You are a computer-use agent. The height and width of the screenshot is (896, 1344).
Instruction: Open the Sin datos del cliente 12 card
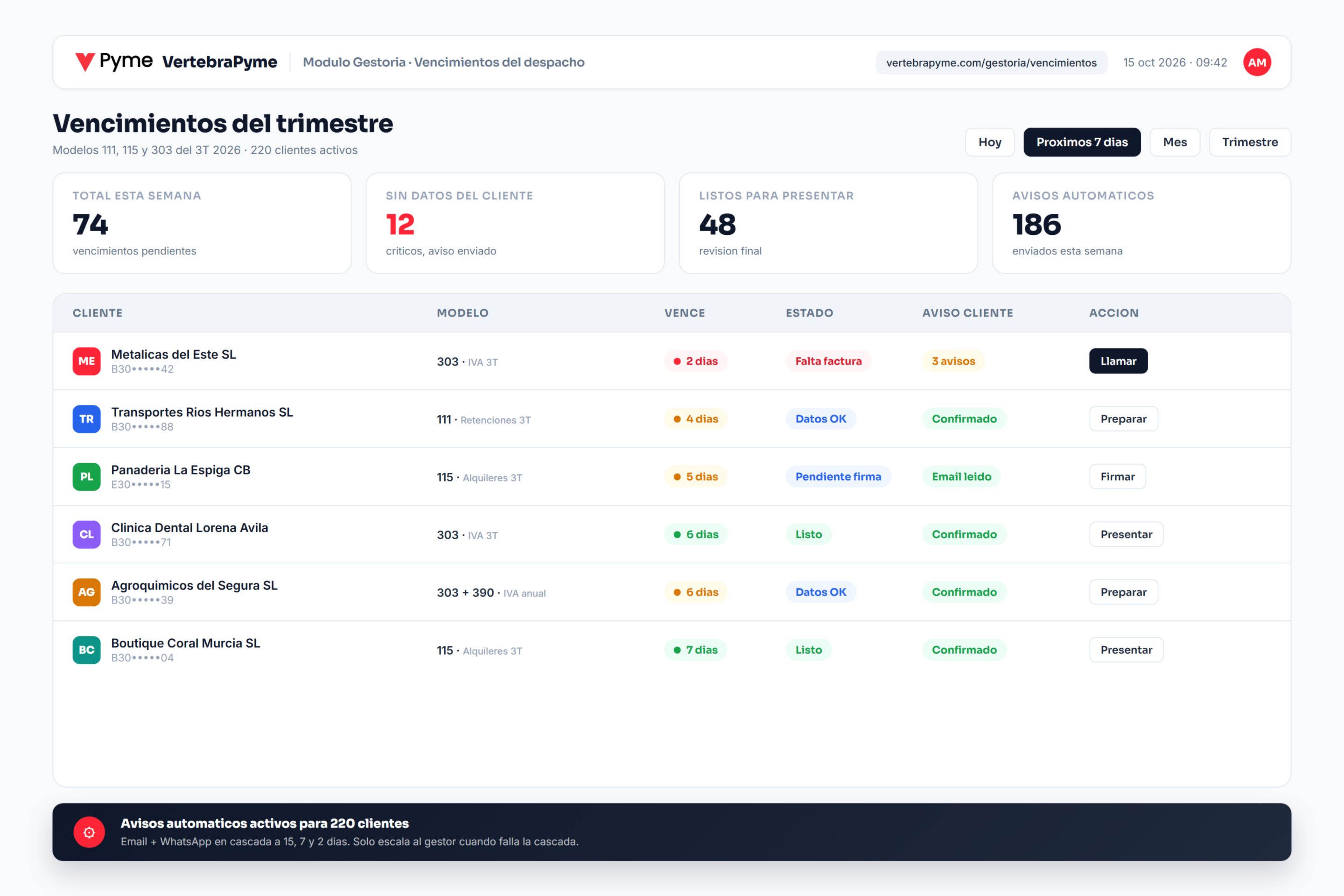(515, 223)
